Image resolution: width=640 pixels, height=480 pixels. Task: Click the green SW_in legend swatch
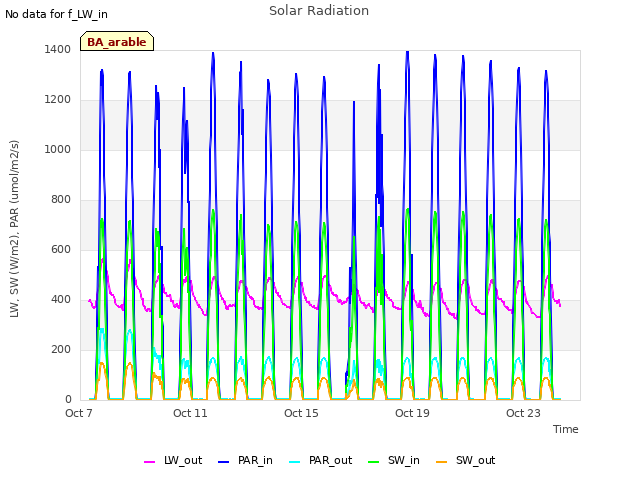pyautogui.click(x=373, y=462)
